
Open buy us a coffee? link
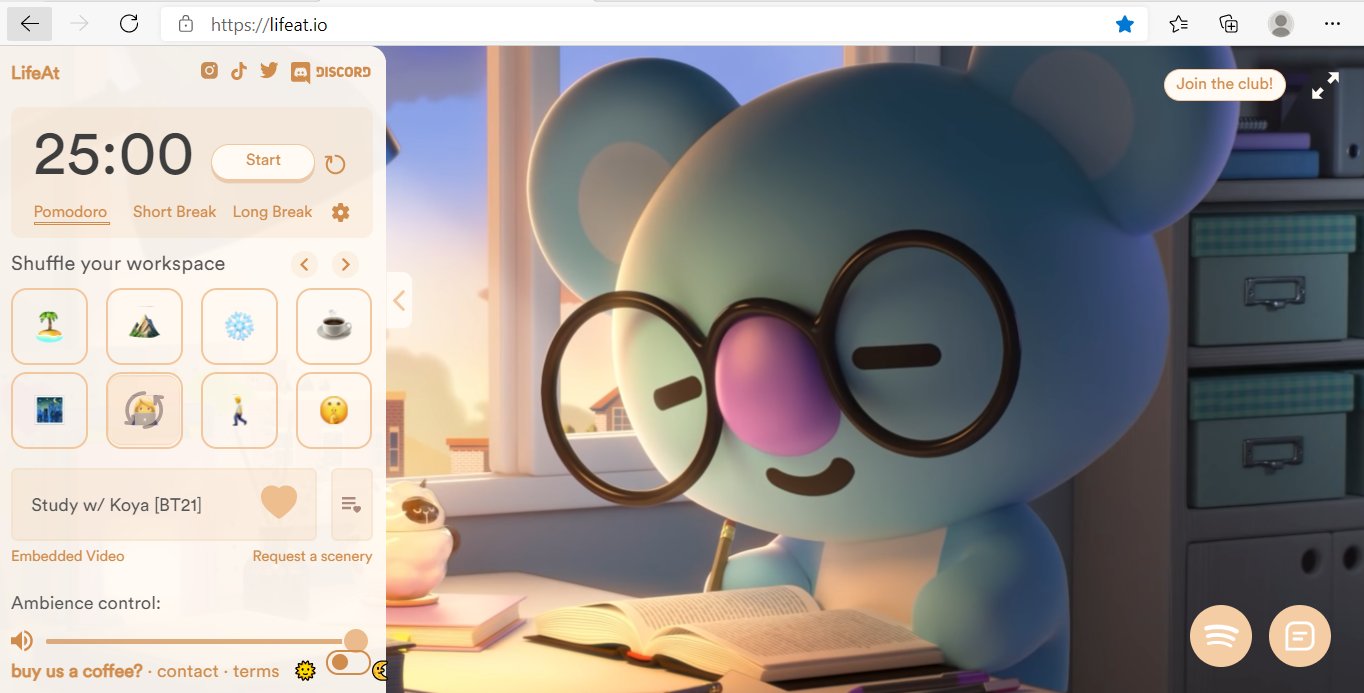(x=77, y=671)
